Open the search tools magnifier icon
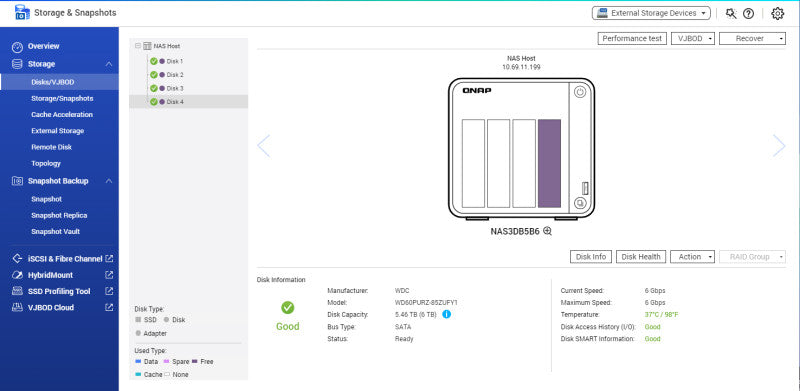The width and height of the screenshot is (800, 391). 731,13
